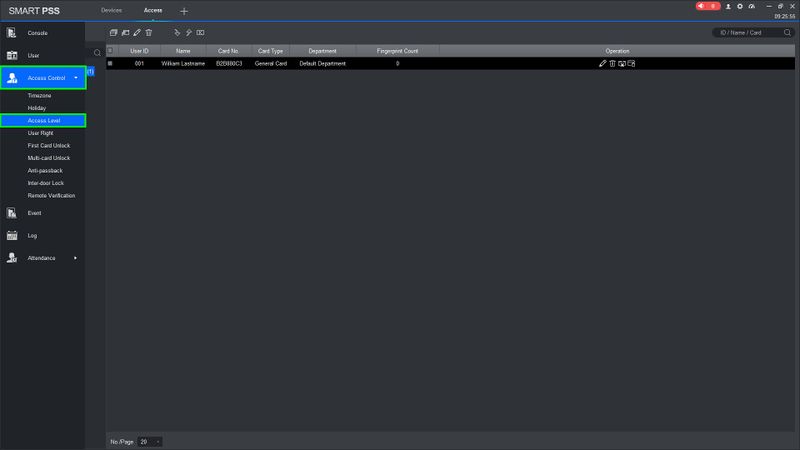Open First Card Unlock settings
Viewport: 800px width, 450px height.
pyautogui.click(x=49, y=145)
